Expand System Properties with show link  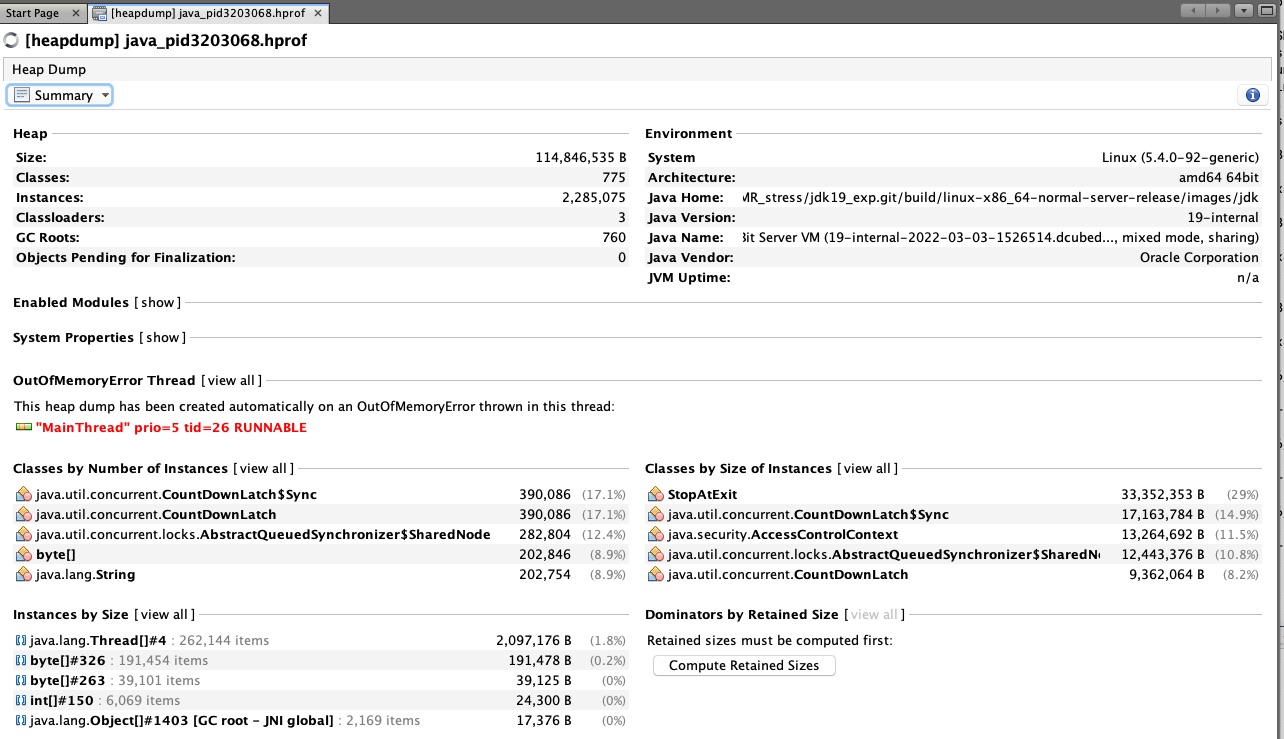(162, 337)
